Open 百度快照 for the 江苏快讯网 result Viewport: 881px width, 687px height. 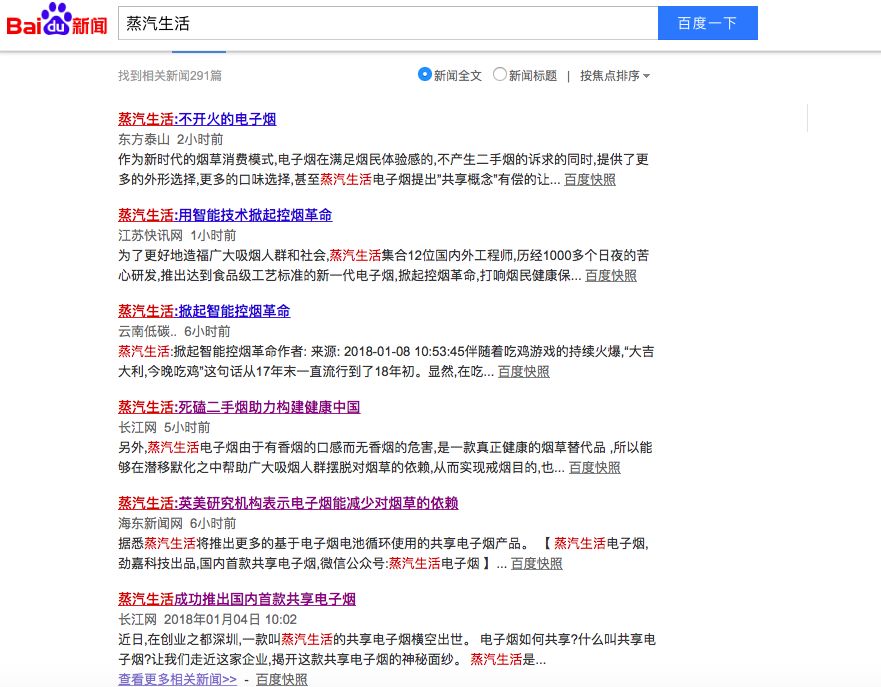611,276
